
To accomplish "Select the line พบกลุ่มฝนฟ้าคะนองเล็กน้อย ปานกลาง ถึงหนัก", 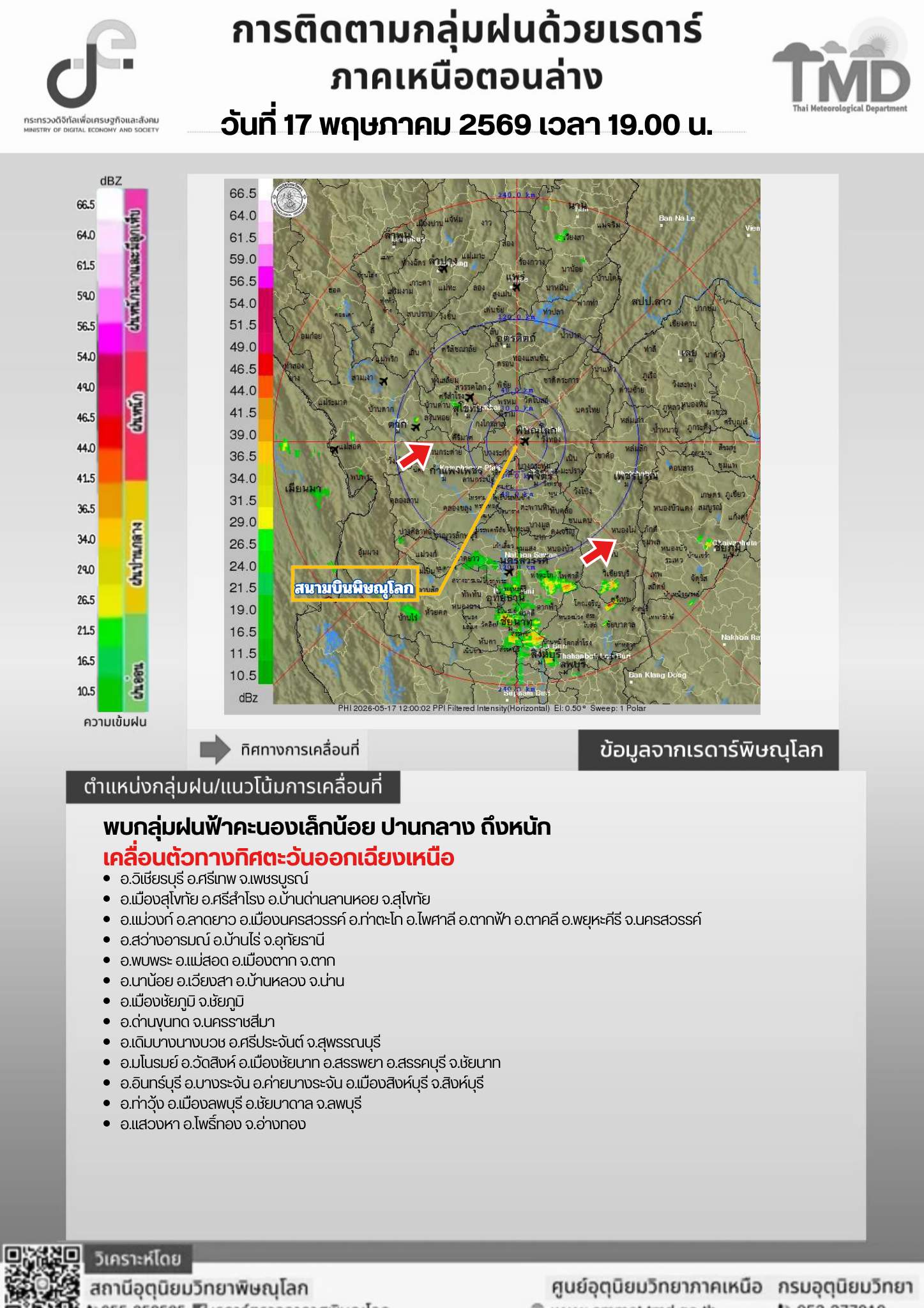I will pyautogui.click(x=327, y=828).
